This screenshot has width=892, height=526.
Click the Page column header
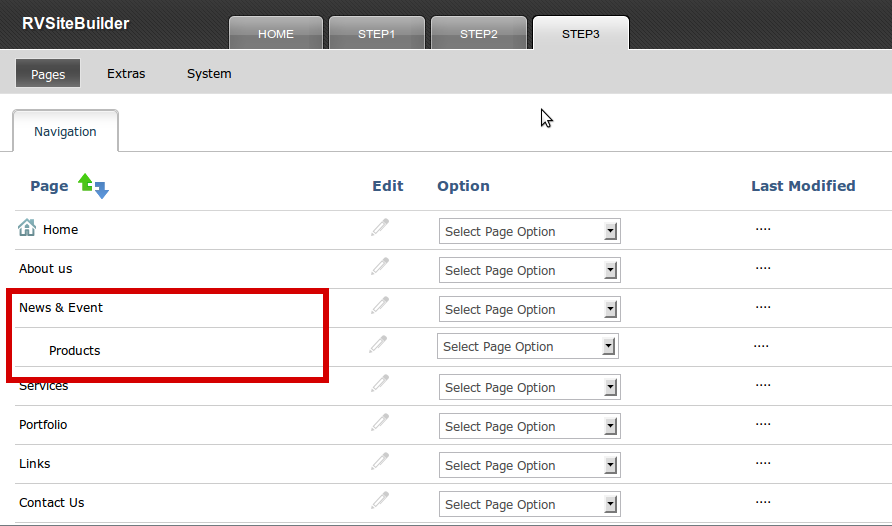tap(49, 186)
